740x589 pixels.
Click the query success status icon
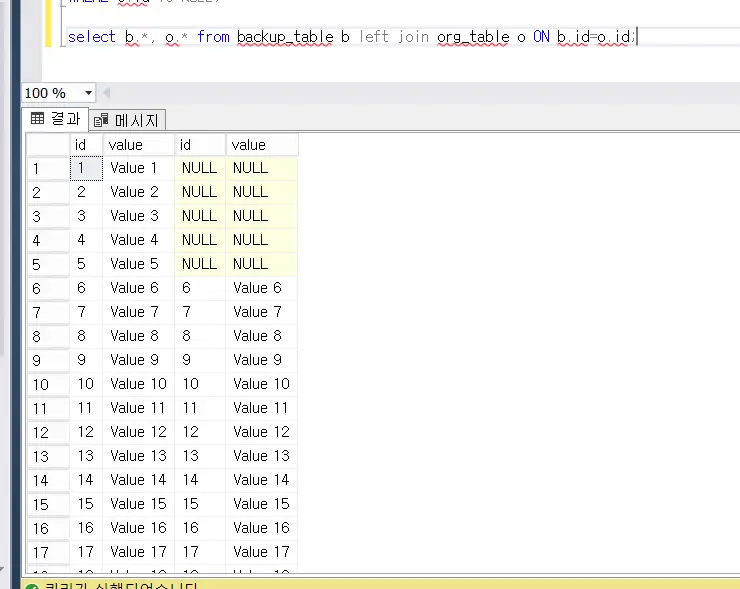coord(32,587)
